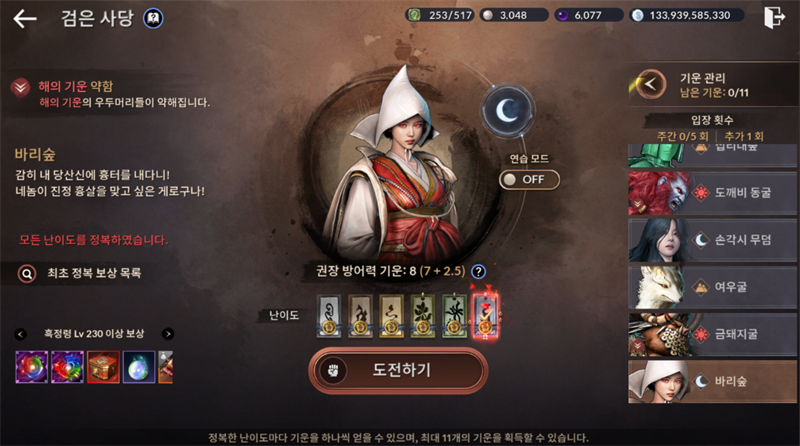
Task: Click the exit door icon
Action: pos(773,17)
